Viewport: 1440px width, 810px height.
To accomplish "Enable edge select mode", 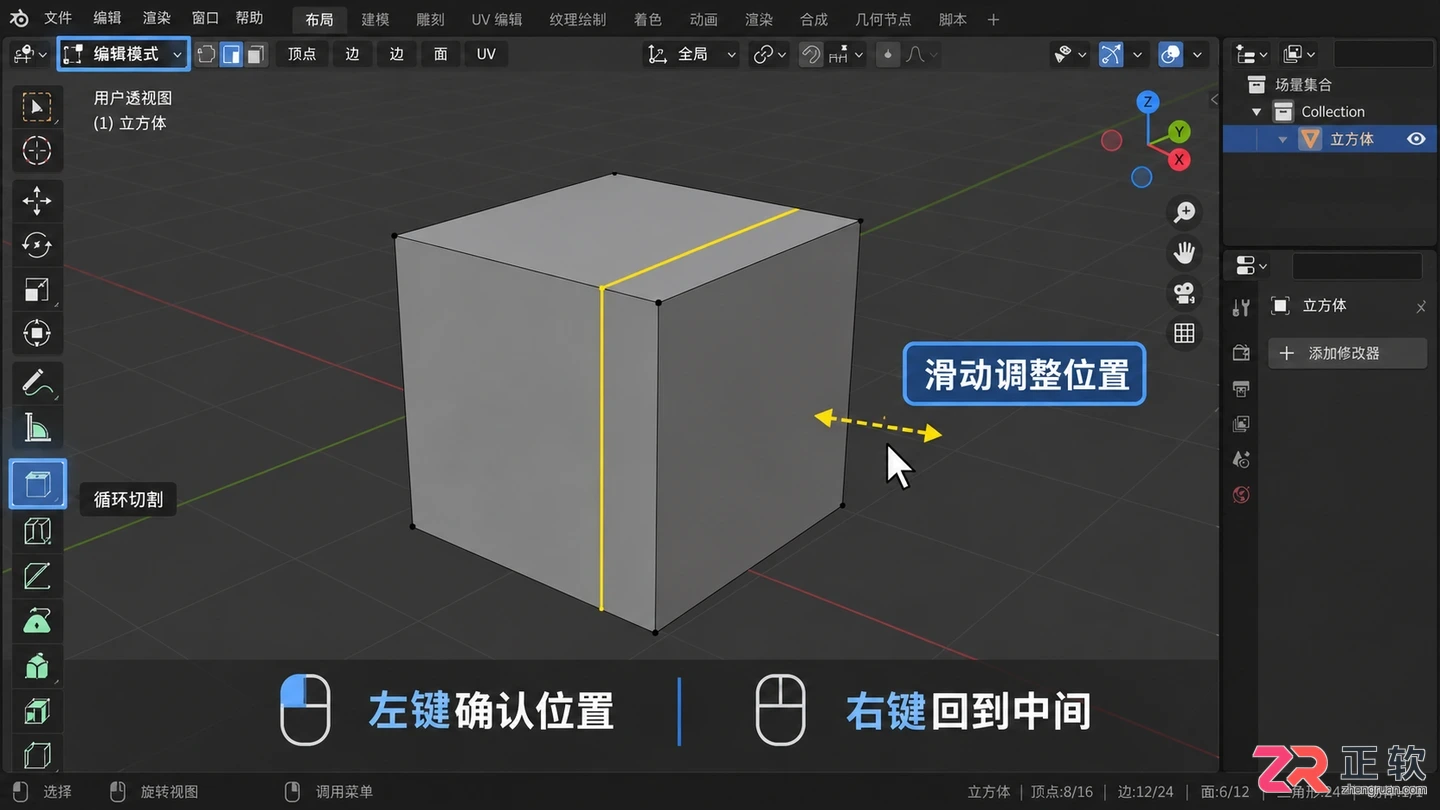I will [x=231, y=54].
